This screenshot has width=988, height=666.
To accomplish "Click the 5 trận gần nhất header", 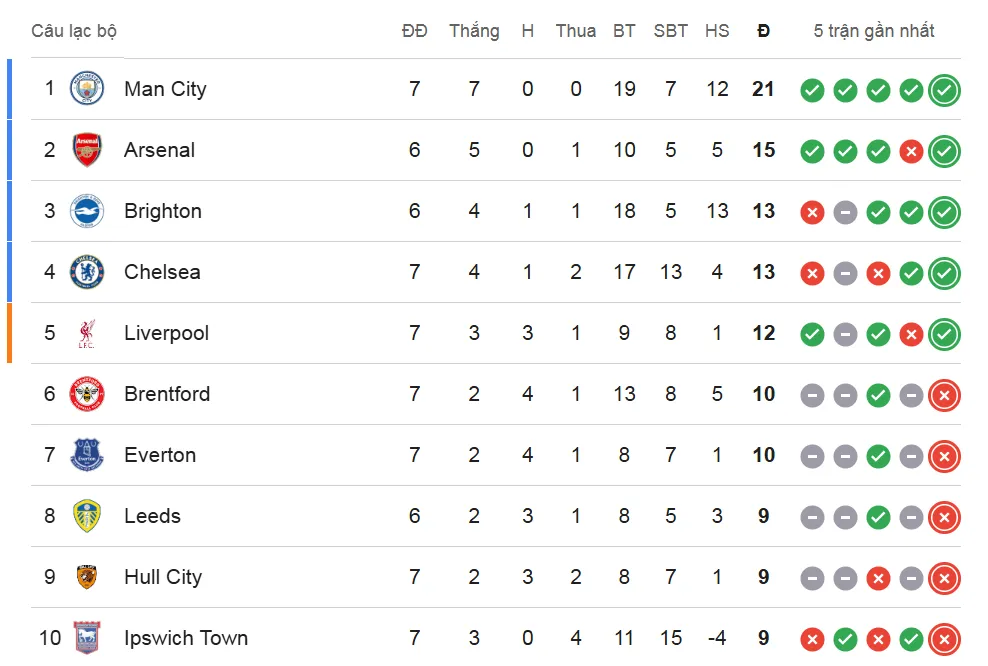I will (x=874, y=31).
